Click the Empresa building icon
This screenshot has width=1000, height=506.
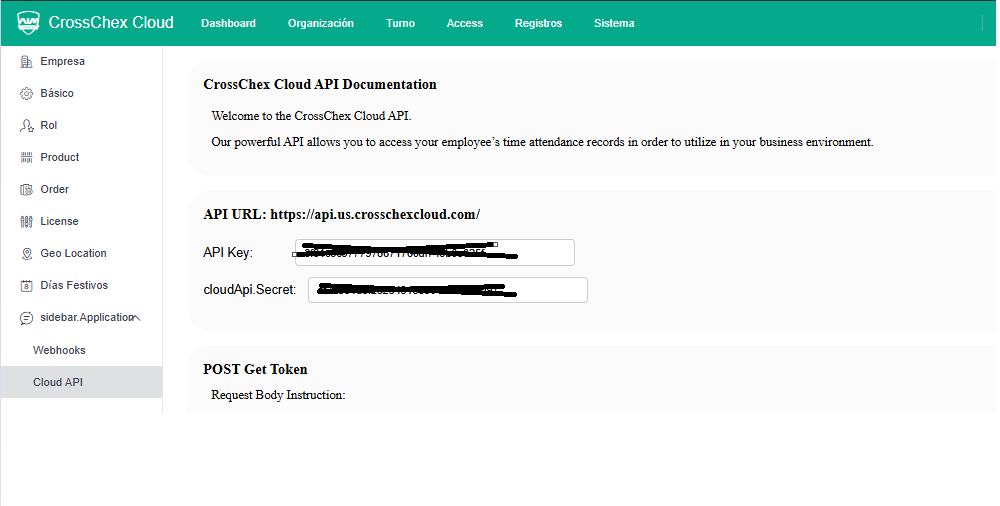26,62
